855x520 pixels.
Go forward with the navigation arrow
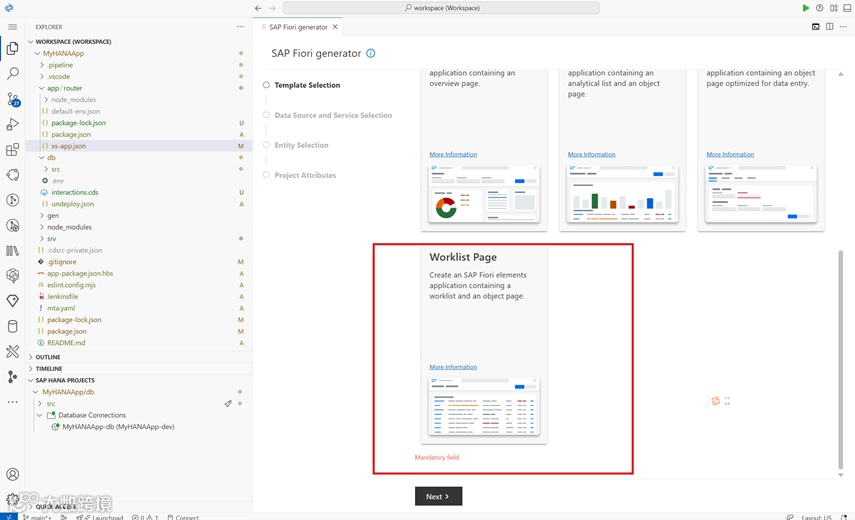[x=272, y=8]
